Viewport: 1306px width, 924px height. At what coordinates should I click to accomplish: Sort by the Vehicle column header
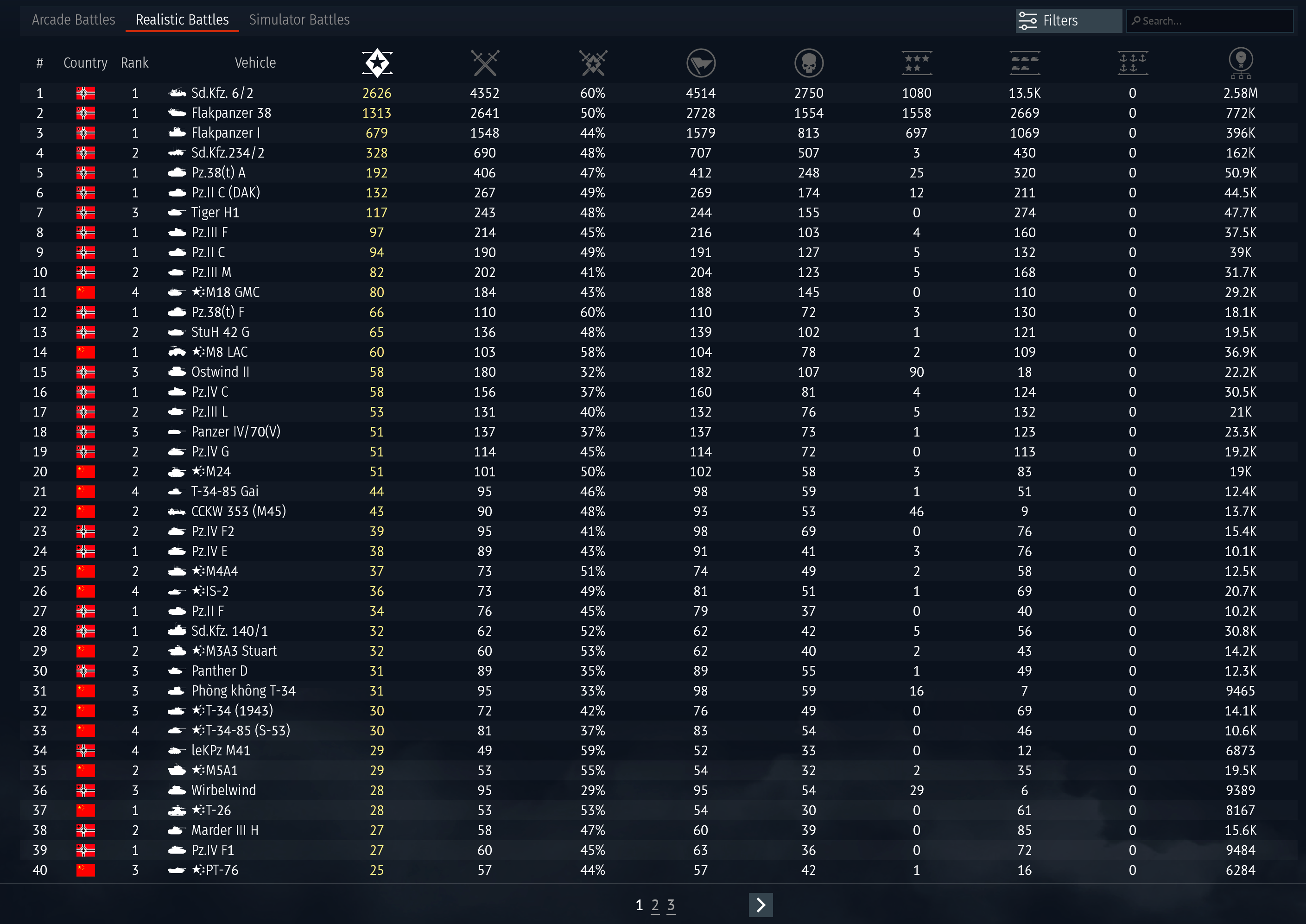pos(255,63)
